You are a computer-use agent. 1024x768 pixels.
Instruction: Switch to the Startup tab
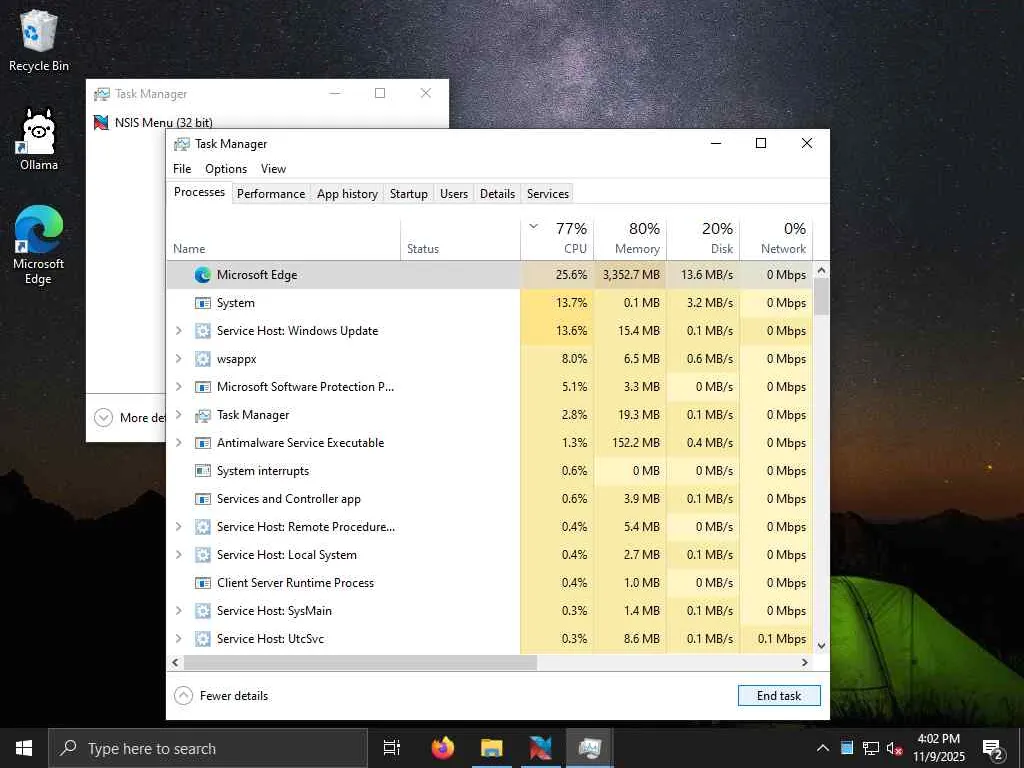coord(409,194)
